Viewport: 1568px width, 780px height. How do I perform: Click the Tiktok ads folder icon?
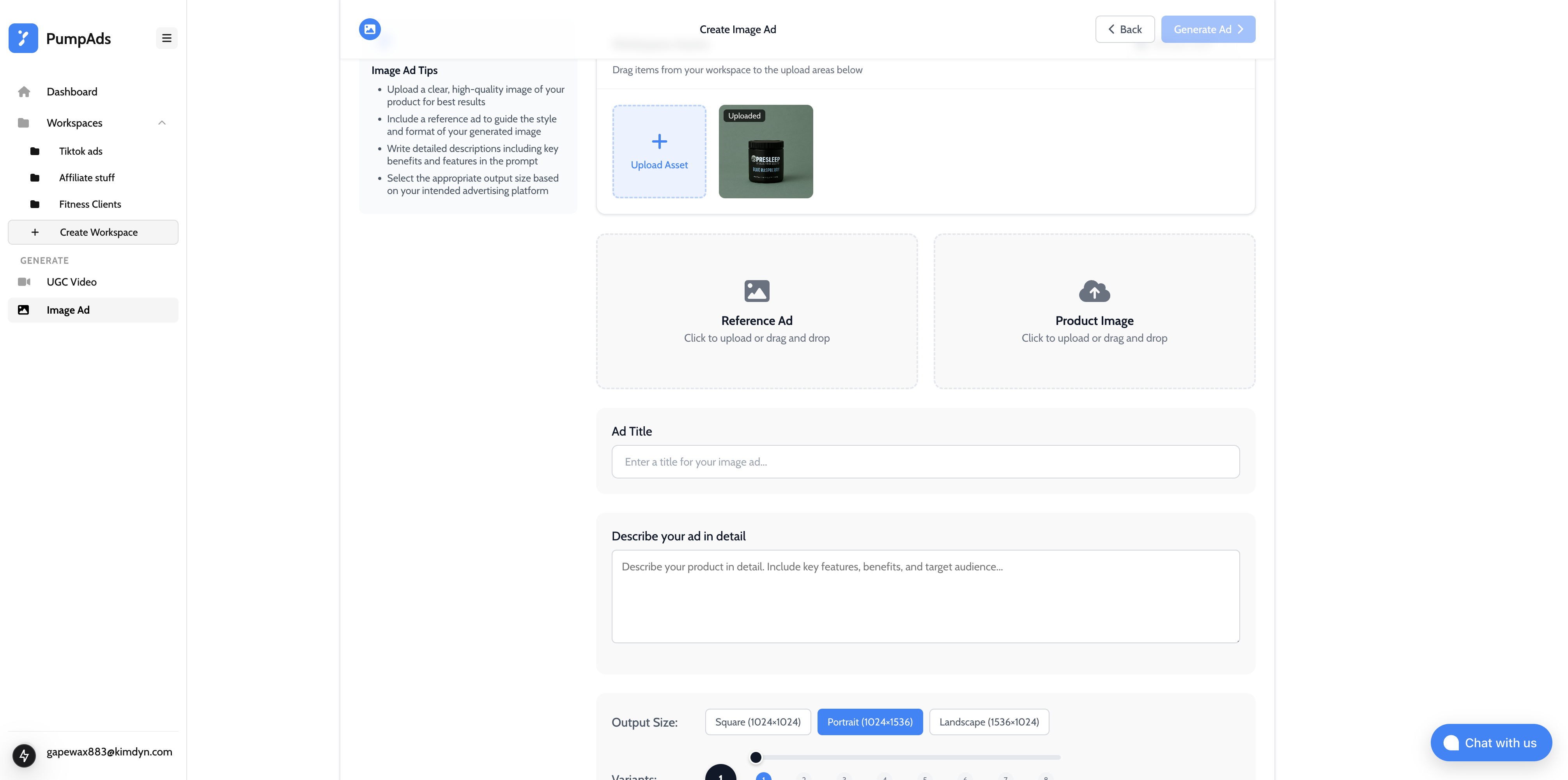(x=35, y=152)
